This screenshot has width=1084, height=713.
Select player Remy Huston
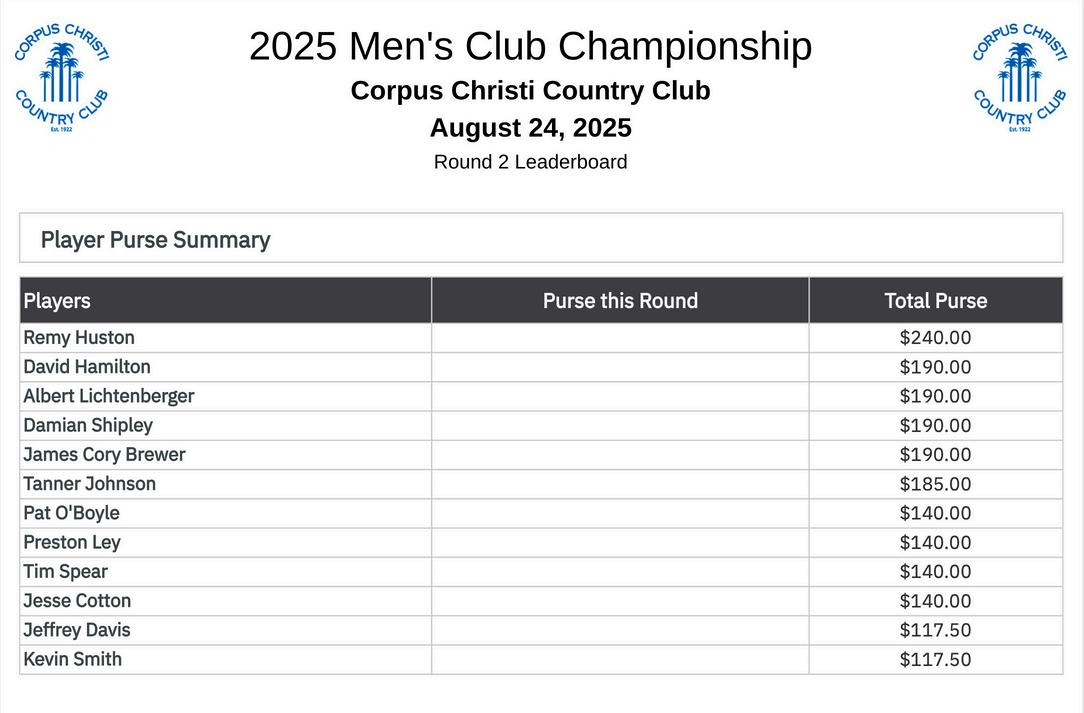click(79, 337)
